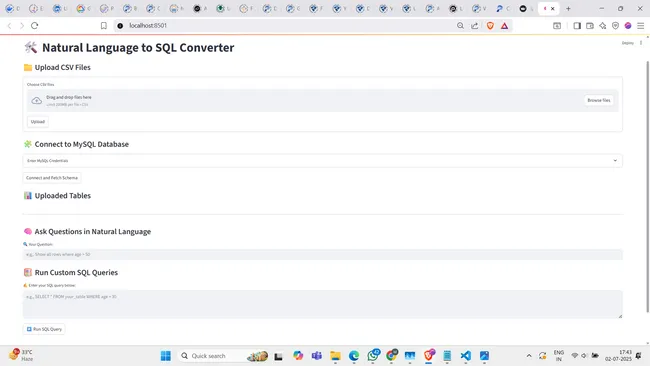Click the Task View taskbar icon

coord(278,356)
